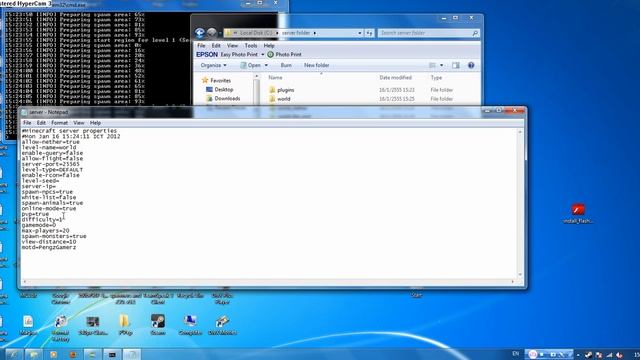The height and width of the screenshot is (360, 640).
Task: Click Explorer refresh button beside address bar
Action: (x=369, y=33)
